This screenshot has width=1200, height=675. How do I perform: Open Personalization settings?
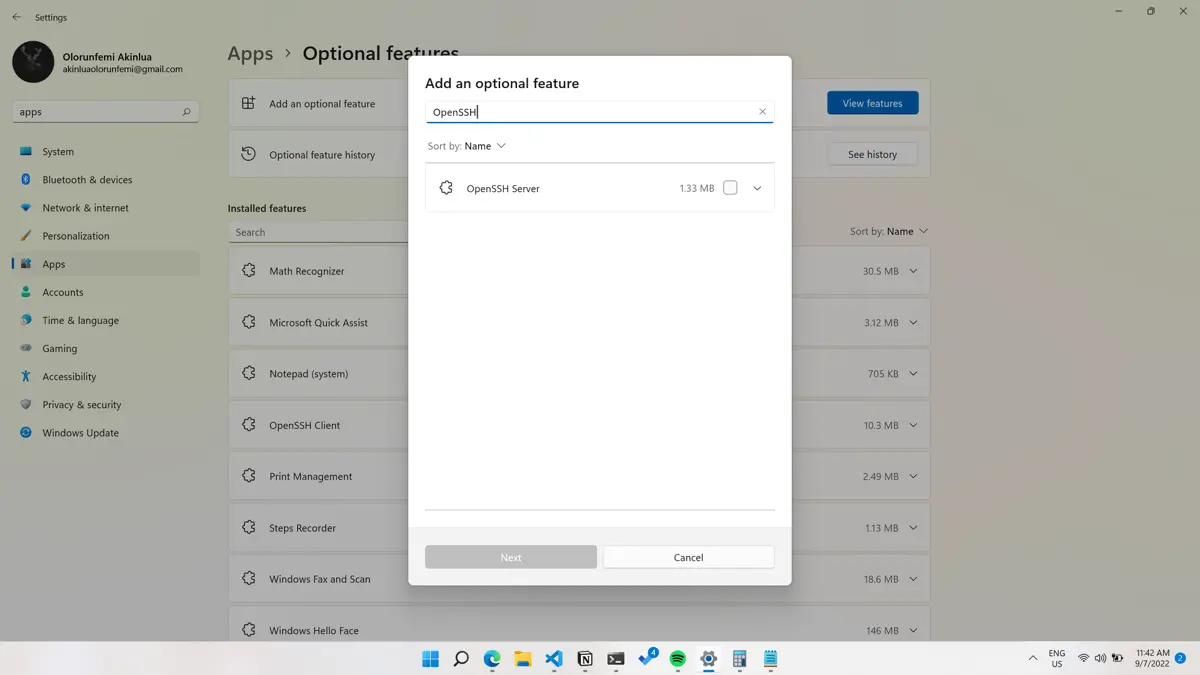pyautogui.click(x=106, y=236)
